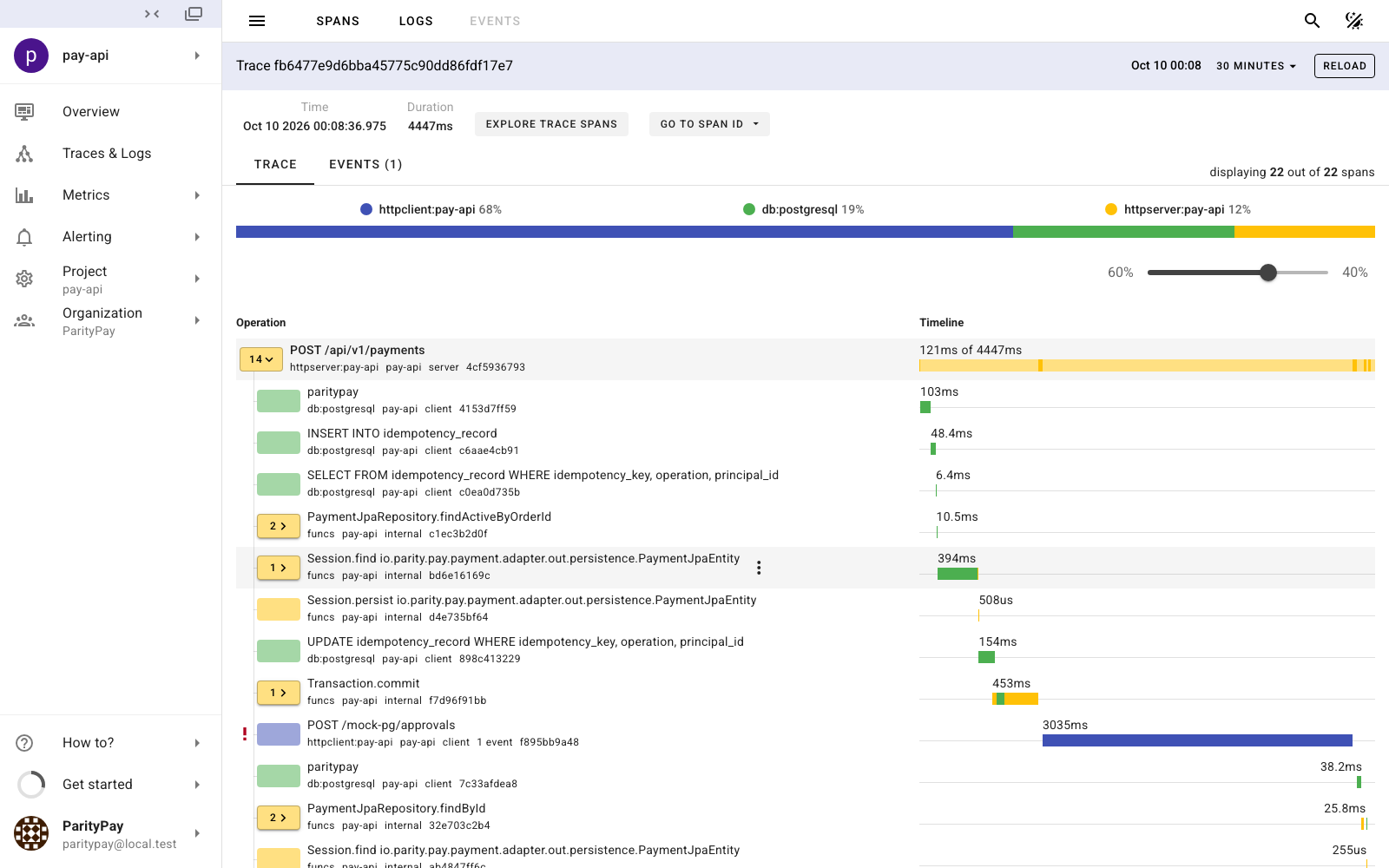
Task: Select the TRACE tab
Action: [x=275, y=164]
